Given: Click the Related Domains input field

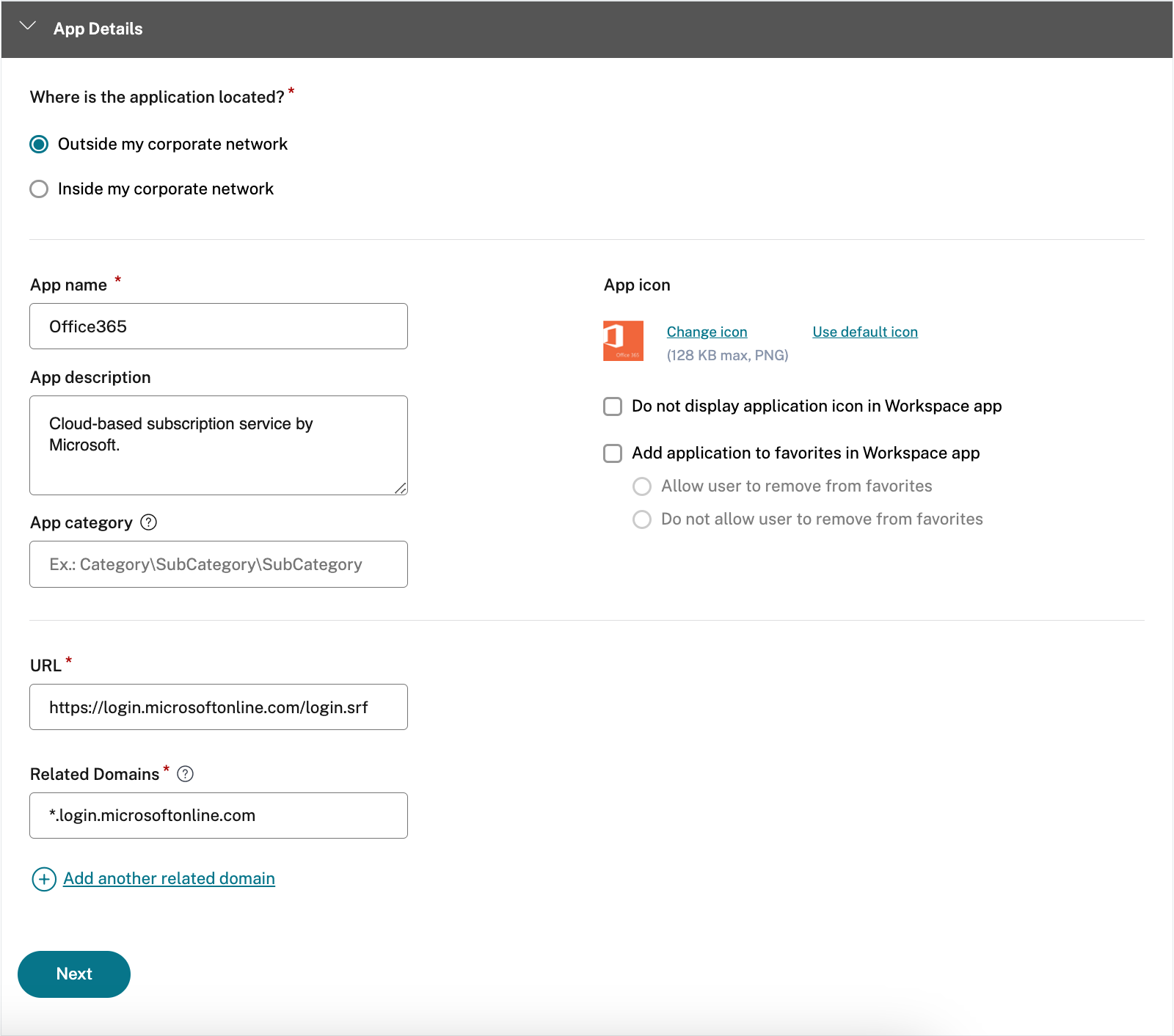Looking at the screenshot, I should (x=219, y=815).
